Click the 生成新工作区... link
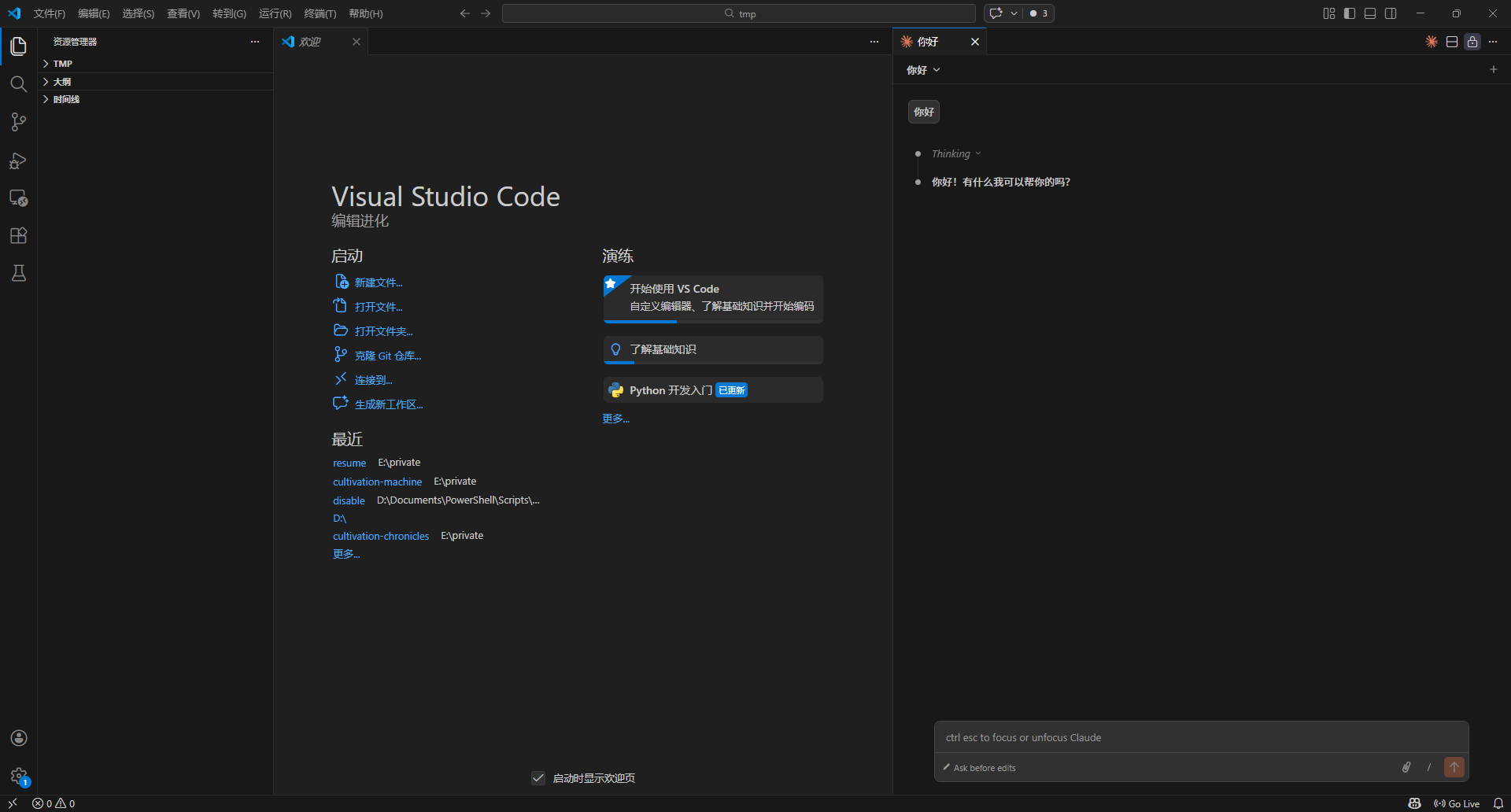The width and height of the screenshot is (1511, 812). tap(389, 404)
